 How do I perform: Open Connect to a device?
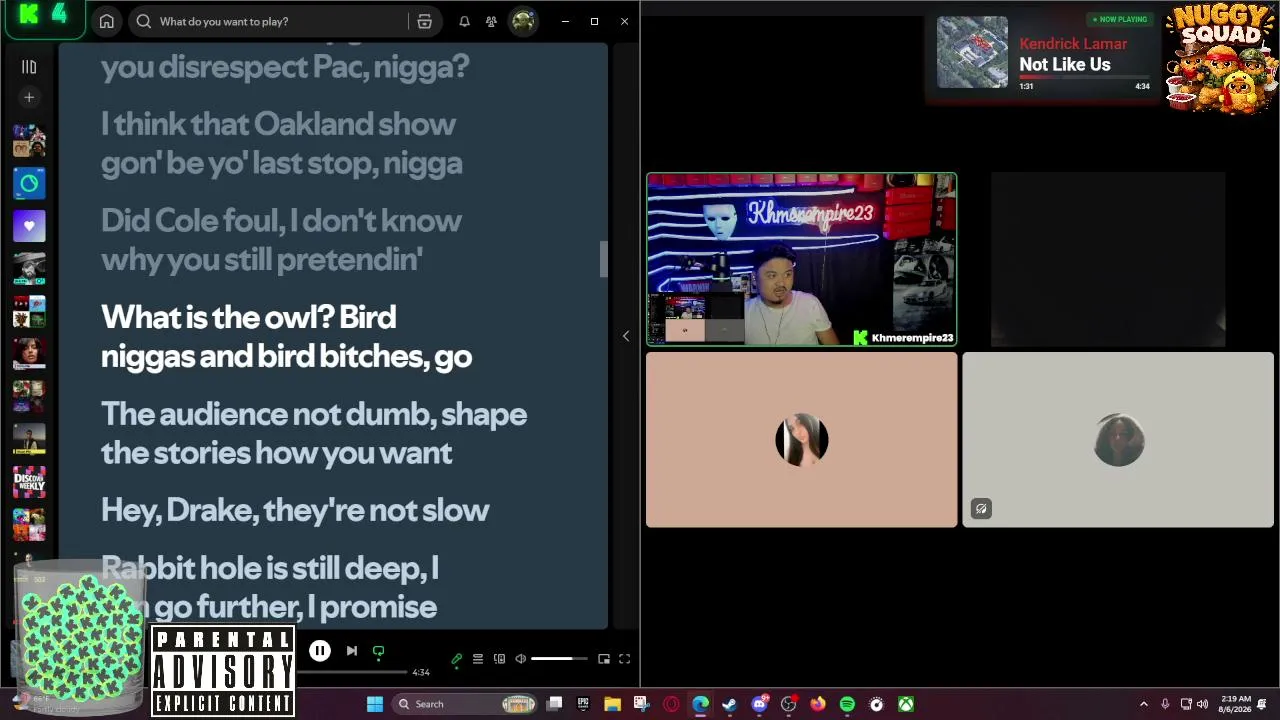(499, 659)
